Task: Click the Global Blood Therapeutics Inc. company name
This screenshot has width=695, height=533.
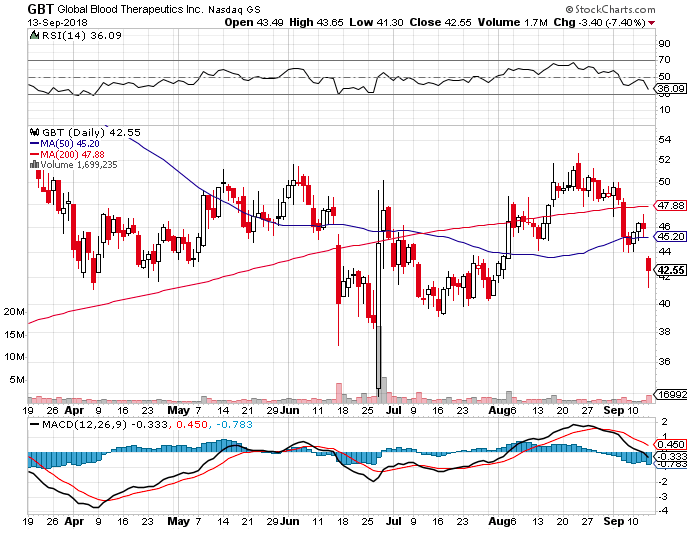Action: coord(131,9)
